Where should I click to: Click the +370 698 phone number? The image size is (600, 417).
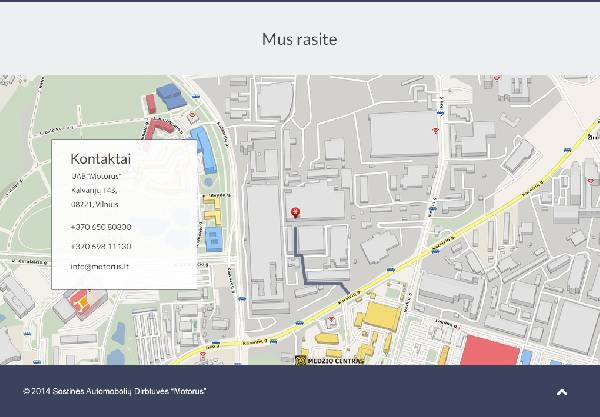101,246
